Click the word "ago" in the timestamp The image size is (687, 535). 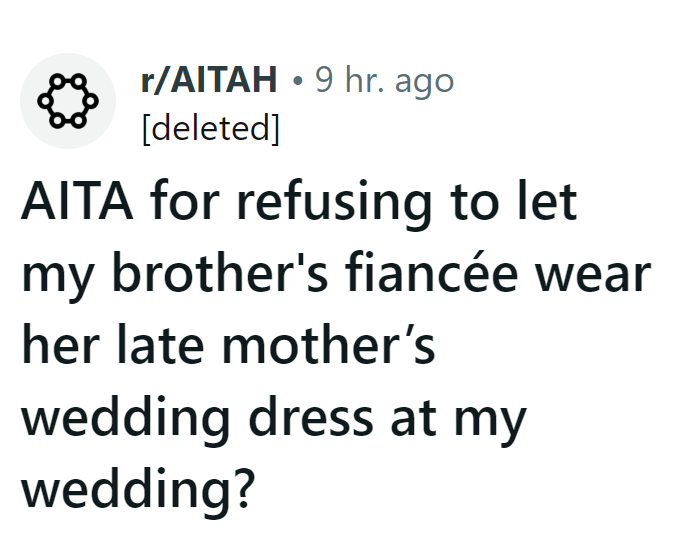[x=426, y=82]
